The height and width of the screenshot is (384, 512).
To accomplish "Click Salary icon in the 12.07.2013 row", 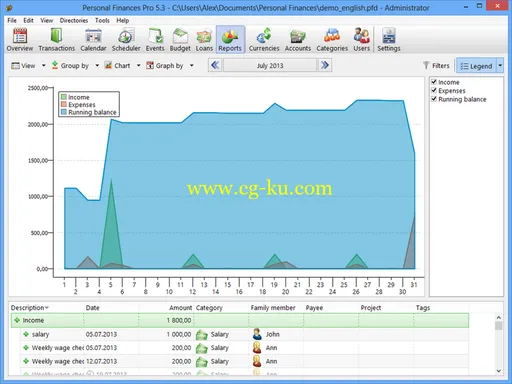I will (x=202, y=361).
